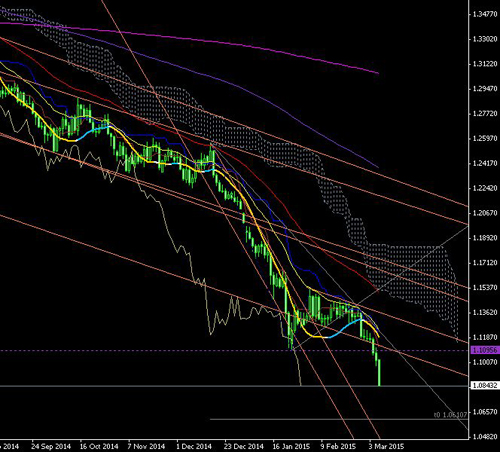Click the 7 Nov 2014 date label
Image resolution: width=500 pixels, height=452 pixels.
[146, 446]
